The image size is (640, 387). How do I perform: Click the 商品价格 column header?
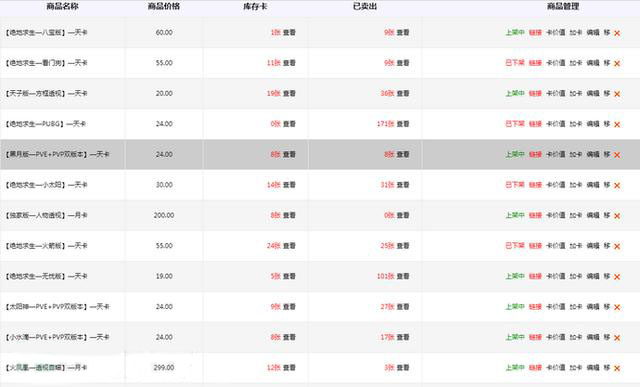click(x=164, y=6)
